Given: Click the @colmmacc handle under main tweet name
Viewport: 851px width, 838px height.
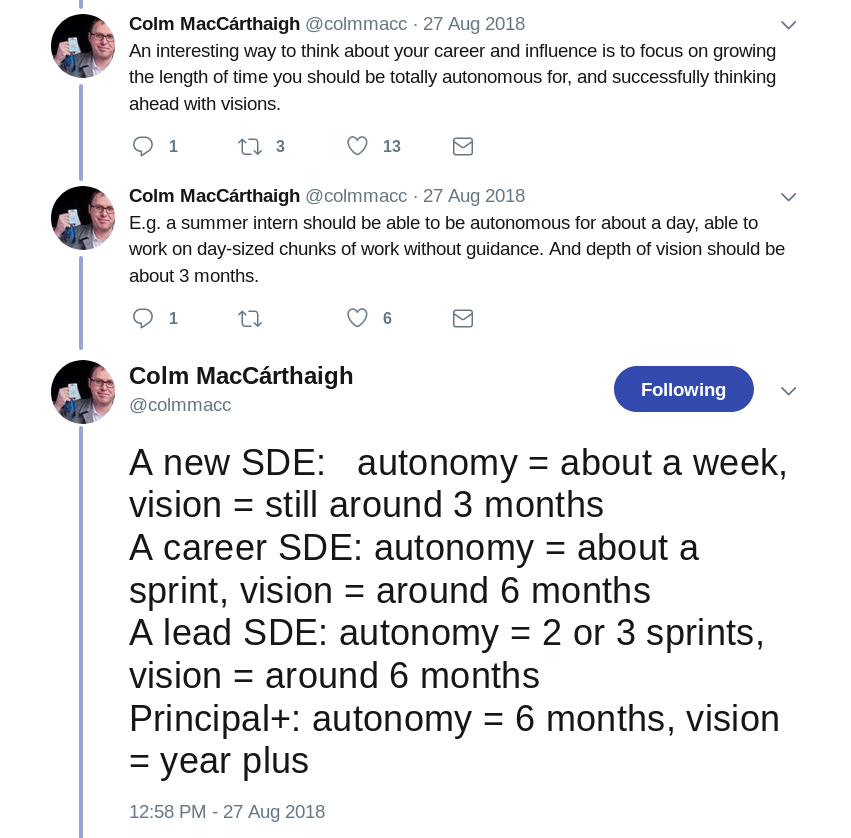Looking at the screenshot, I should click(180, 405).
